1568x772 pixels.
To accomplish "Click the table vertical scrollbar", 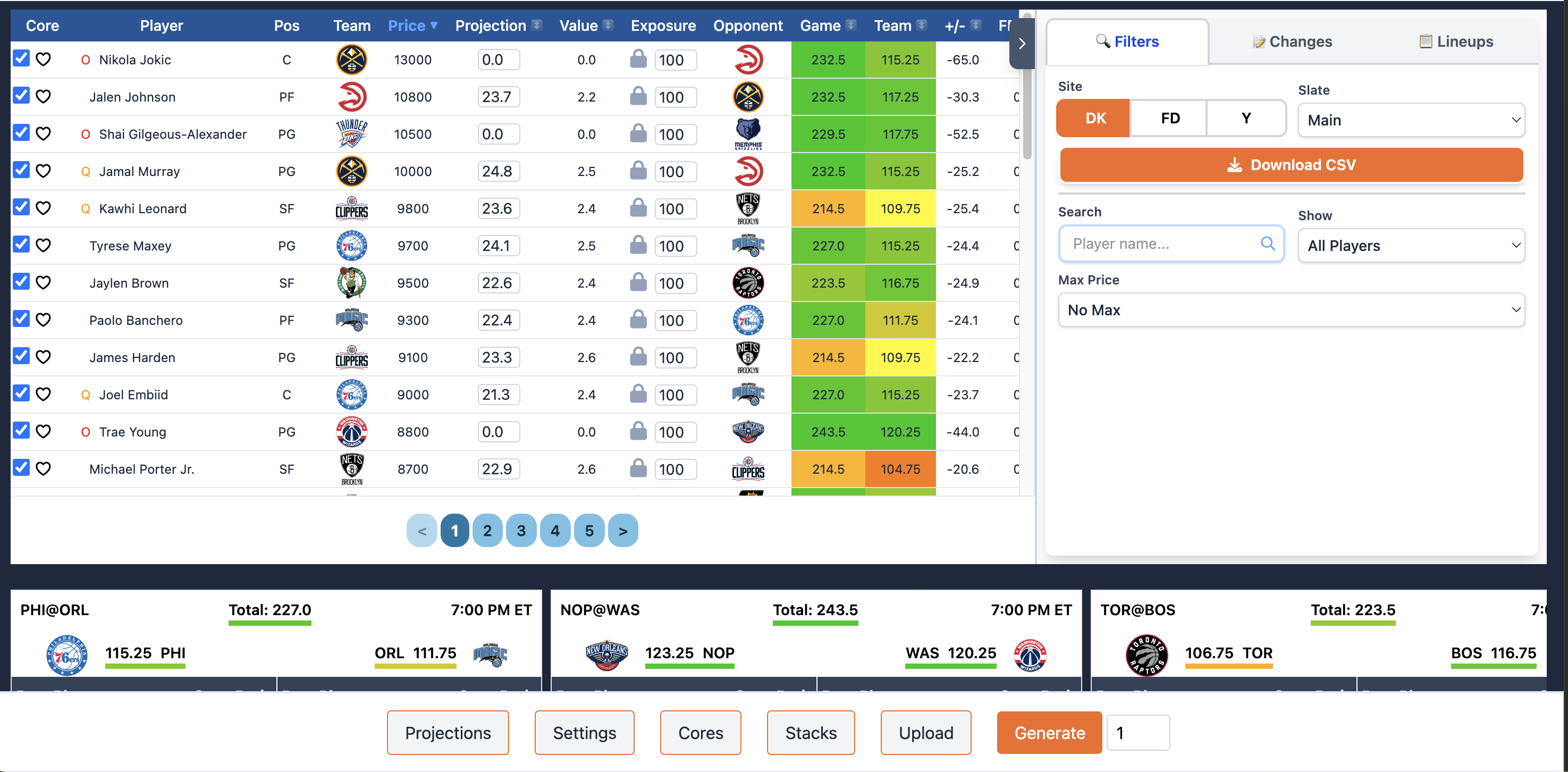I will click(x=1027, y=116).
